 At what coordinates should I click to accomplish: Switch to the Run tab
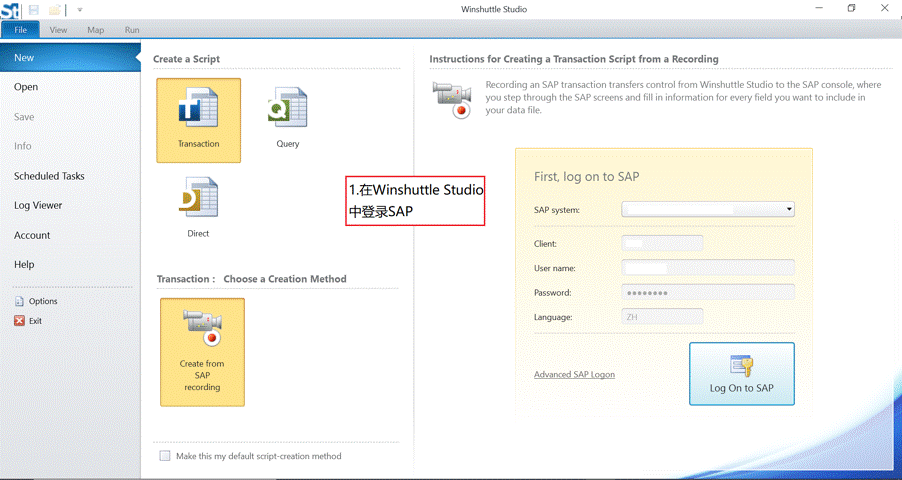132,30
